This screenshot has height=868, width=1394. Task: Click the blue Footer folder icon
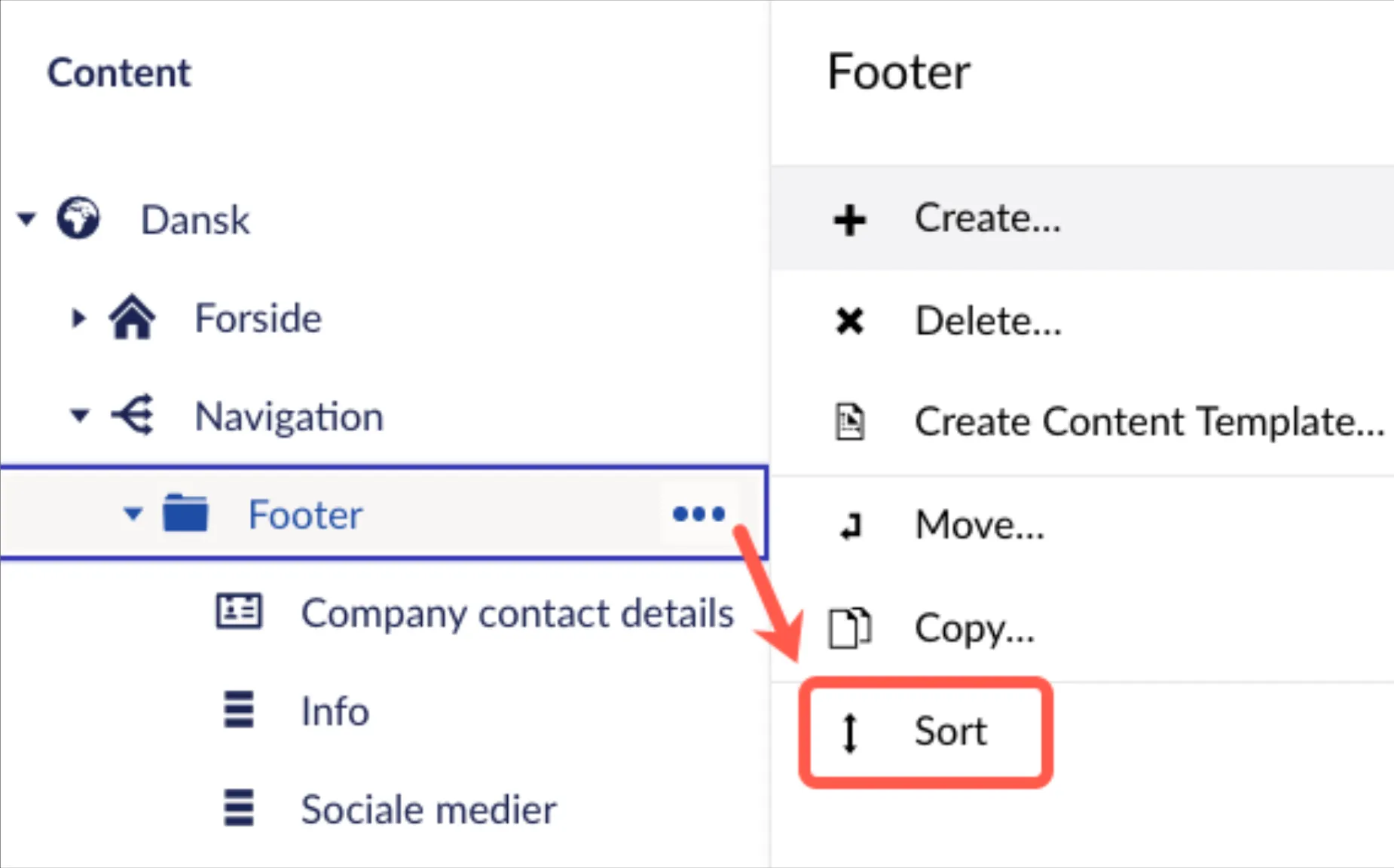185,513
